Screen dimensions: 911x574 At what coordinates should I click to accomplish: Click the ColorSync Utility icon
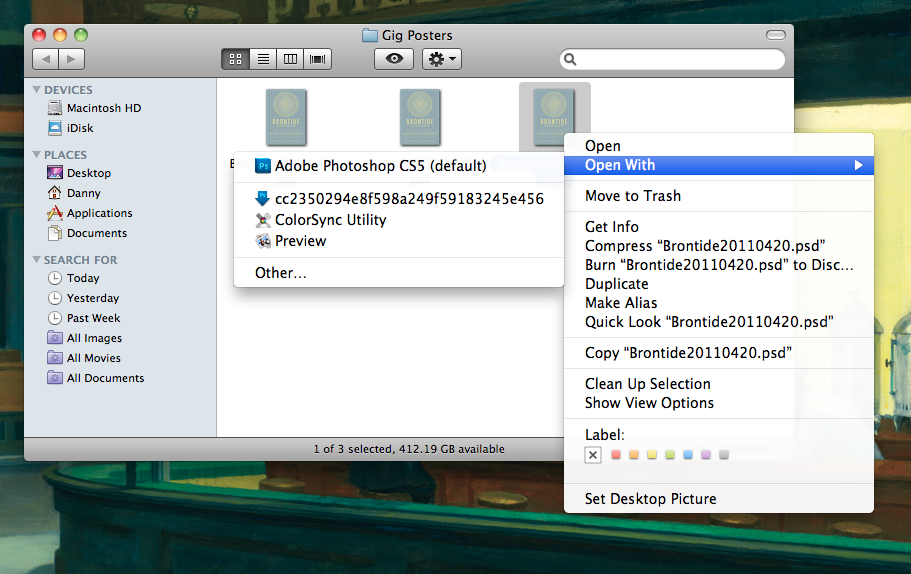tap(263, 220)
